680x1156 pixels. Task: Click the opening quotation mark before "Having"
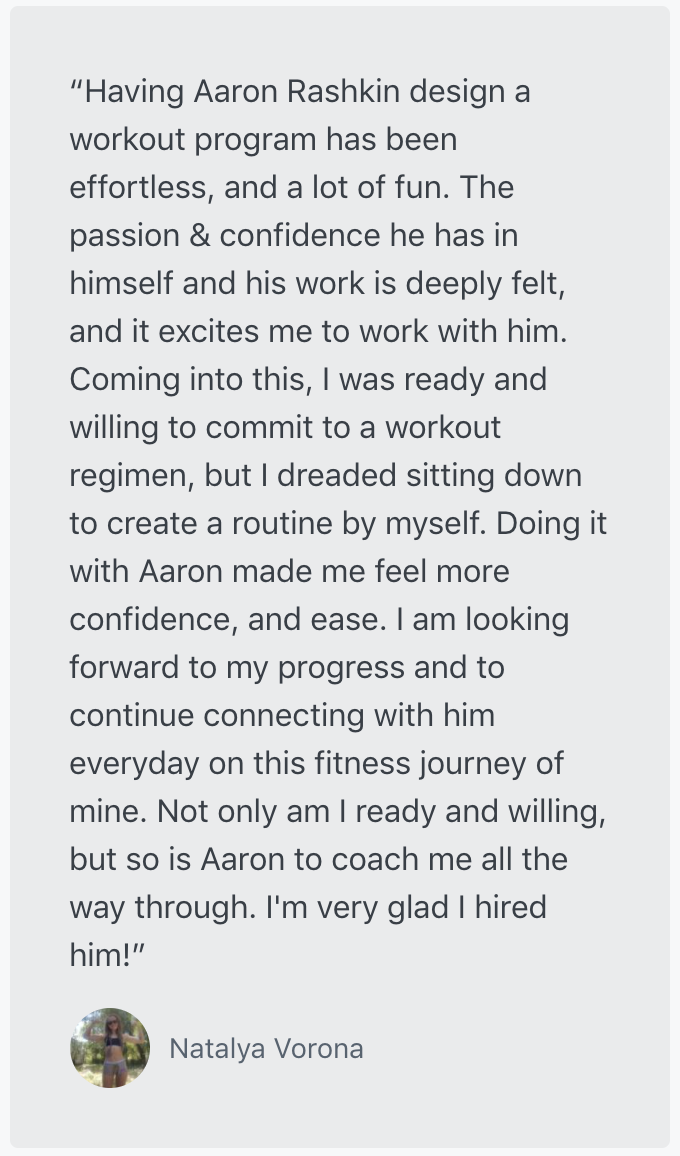coord(76,91)
